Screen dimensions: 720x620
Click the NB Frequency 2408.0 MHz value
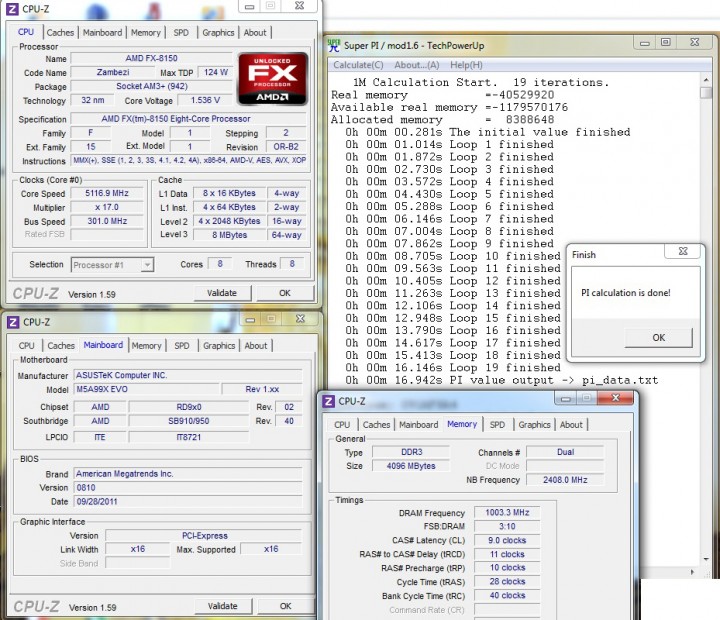(x=565, y=480)
